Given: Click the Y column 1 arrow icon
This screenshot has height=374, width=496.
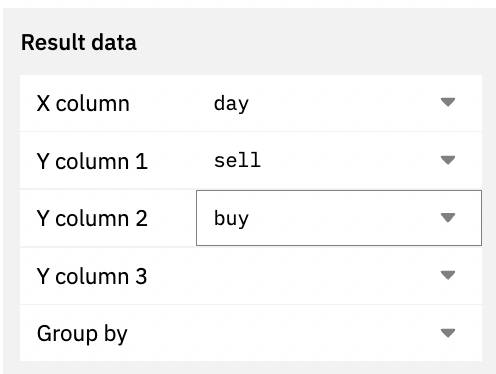Looking at the screenshot, I should tap(448, 160).
